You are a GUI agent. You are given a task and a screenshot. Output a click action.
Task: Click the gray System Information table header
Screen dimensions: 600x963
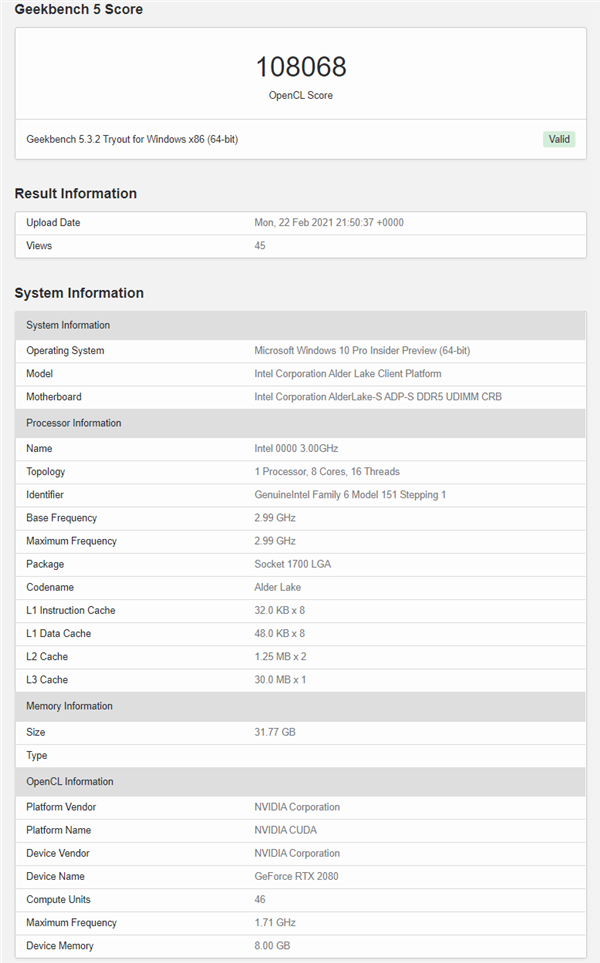coord(300,326)
